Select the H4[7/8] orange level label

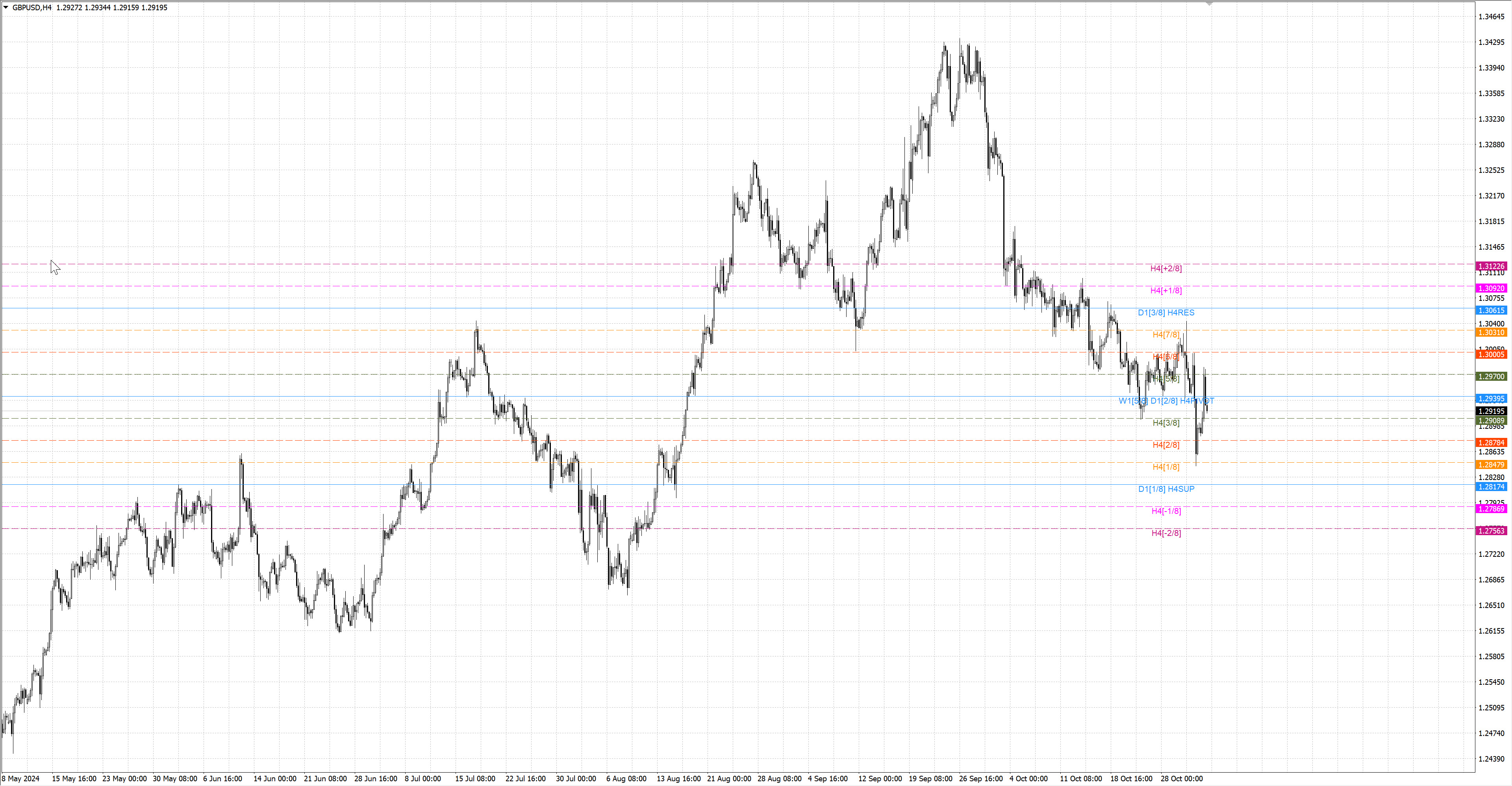[1165, 335]
